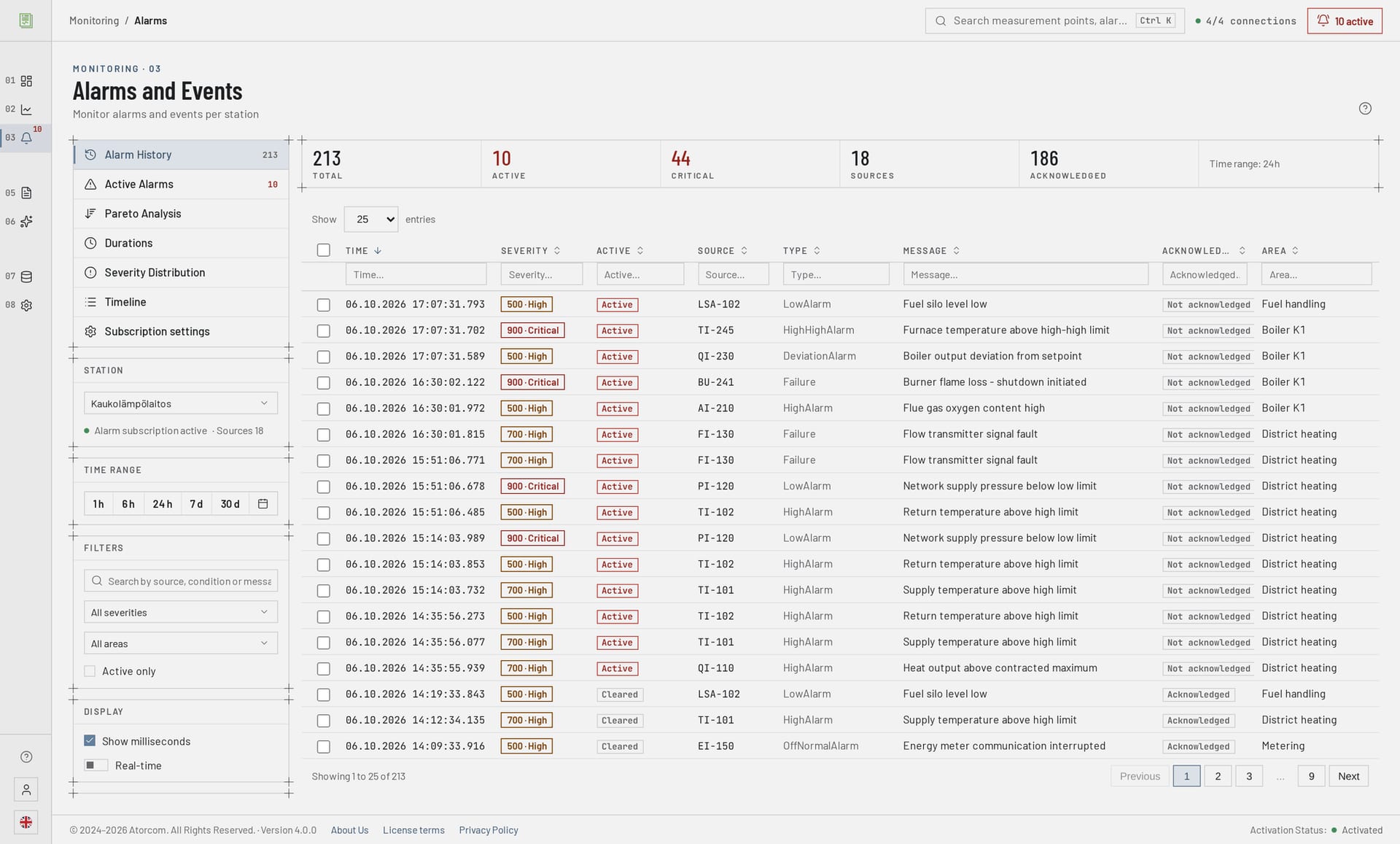Screen dimensions: 1400x844
Task: Click the page help icon near title
Action: pos(1365,109)
